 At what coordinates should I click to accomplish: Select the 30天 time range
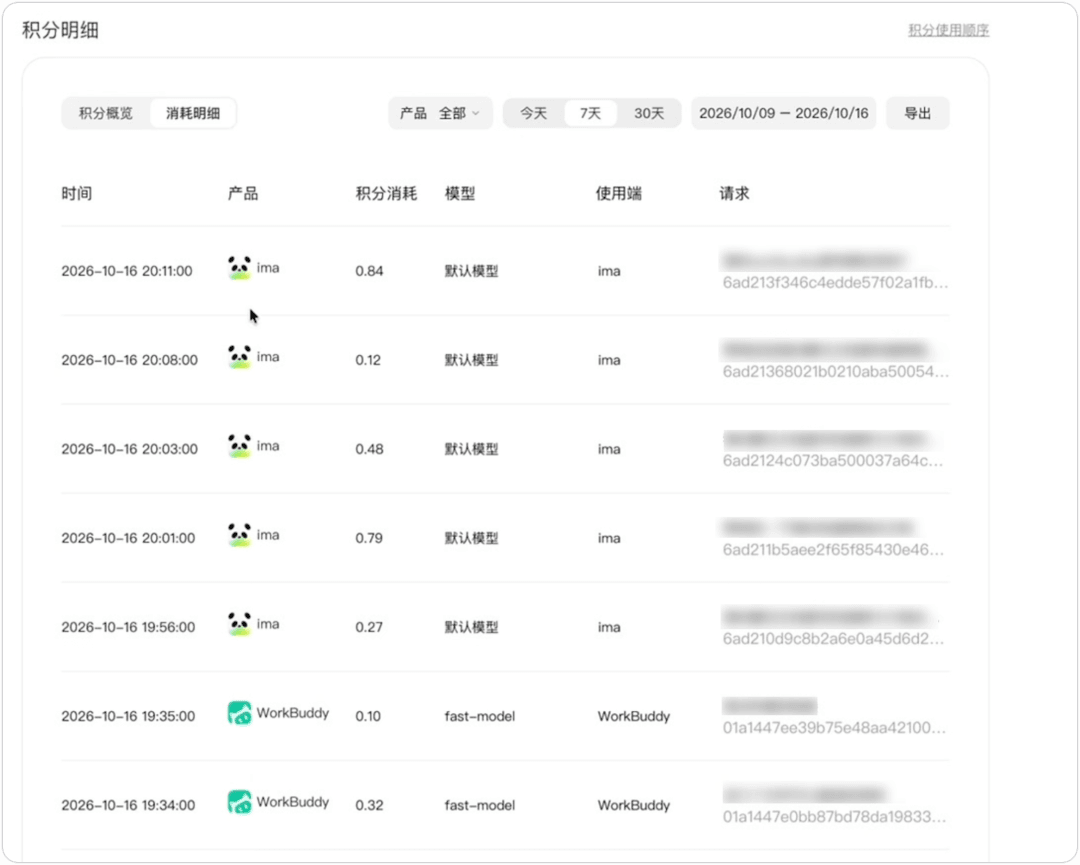tap(649, 113)
